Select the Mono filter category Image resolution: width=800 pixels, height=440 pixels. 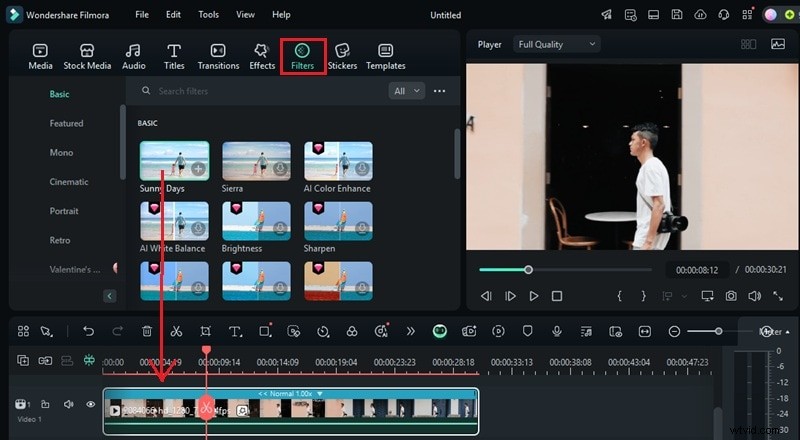[x=61, y=152]
